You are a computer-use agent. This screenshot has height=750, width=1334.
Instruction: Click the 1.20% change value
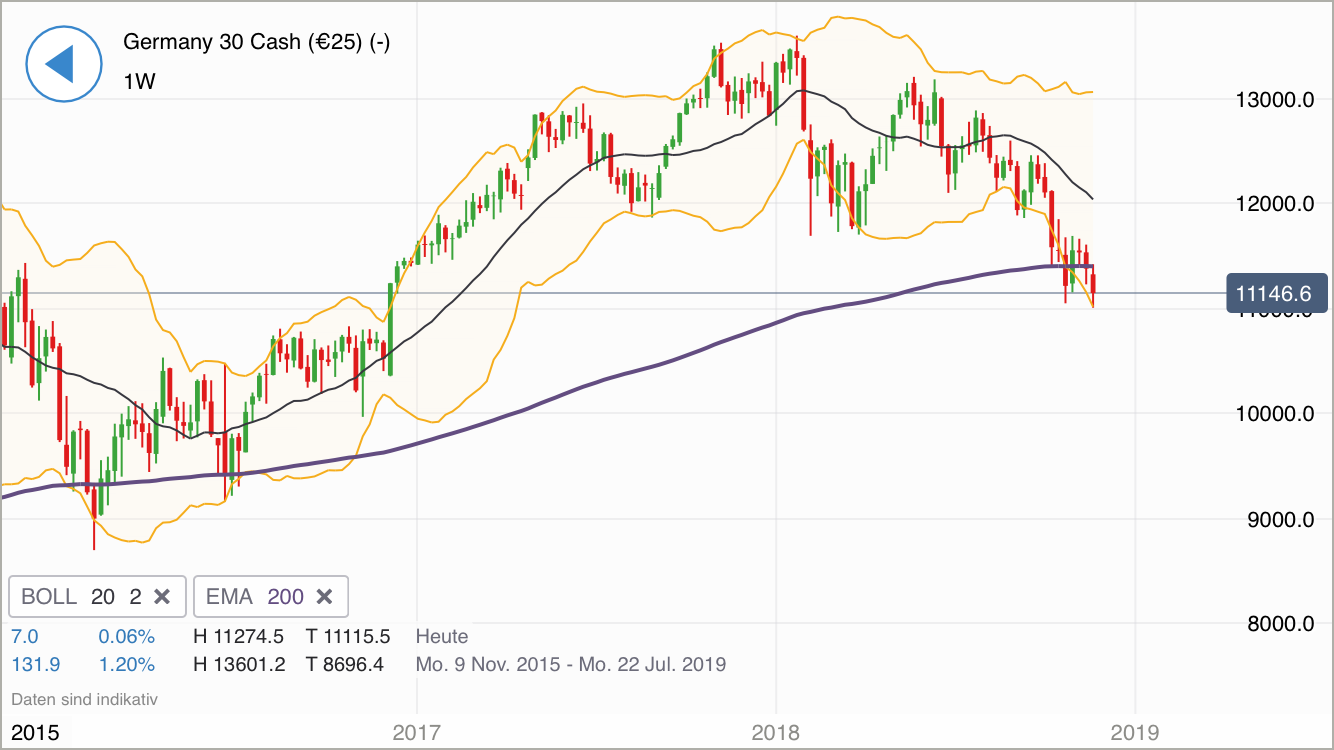[126, 664]
